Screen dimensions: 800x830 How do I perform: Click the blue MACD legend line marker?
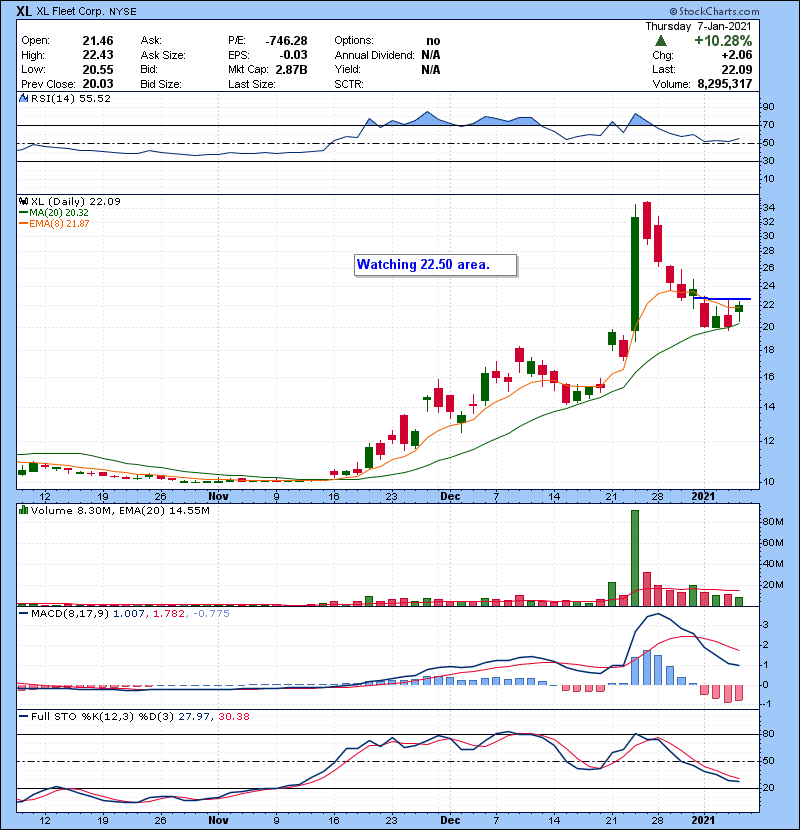pyautogui.click(x=23, y=614)
